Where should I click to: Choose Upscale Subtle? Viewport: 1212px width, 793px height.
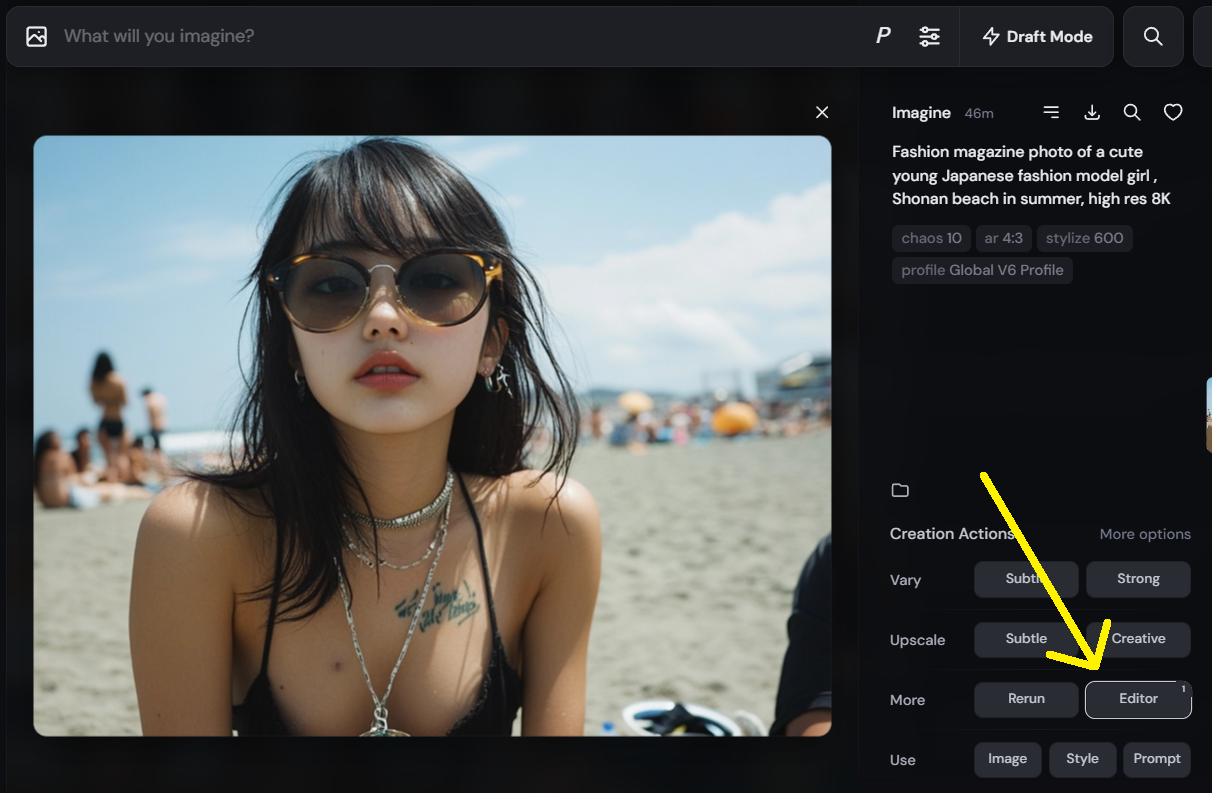[x=1026, y=639]
